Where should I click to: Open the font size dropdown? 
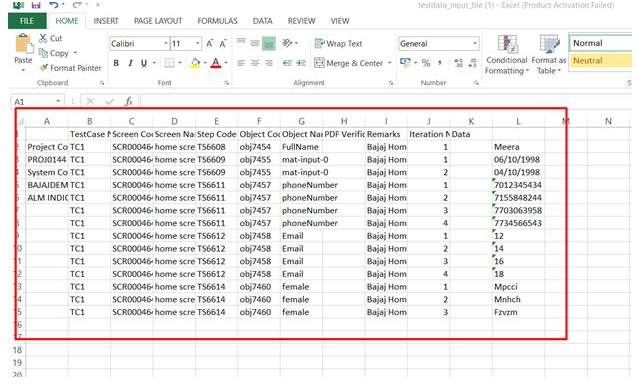pyautogui.click(x=197, y=43)
